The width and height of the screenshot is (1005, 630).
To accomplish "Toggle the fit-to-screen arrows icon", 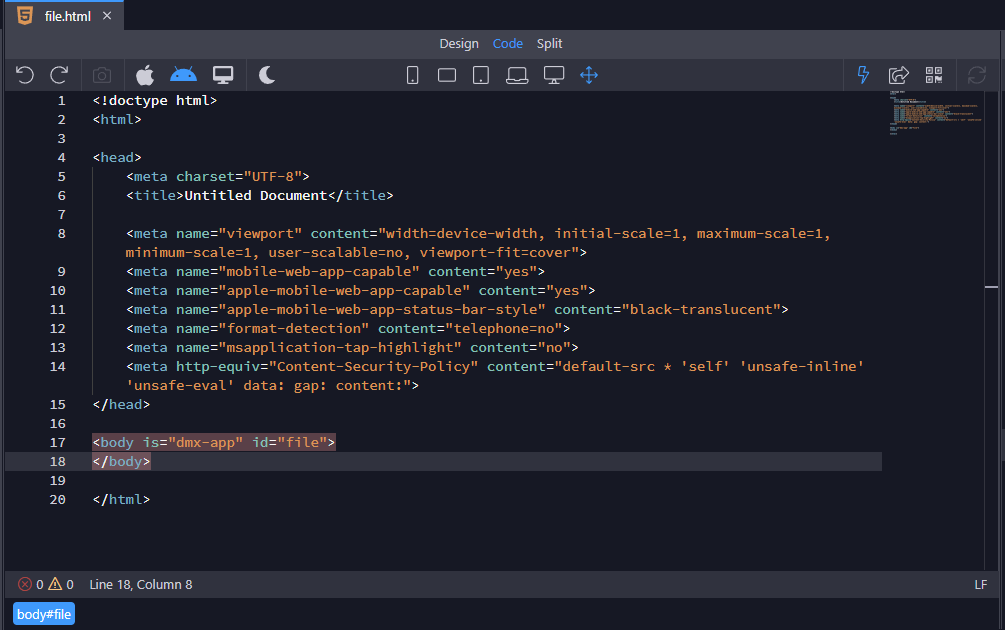I will 589,75.
